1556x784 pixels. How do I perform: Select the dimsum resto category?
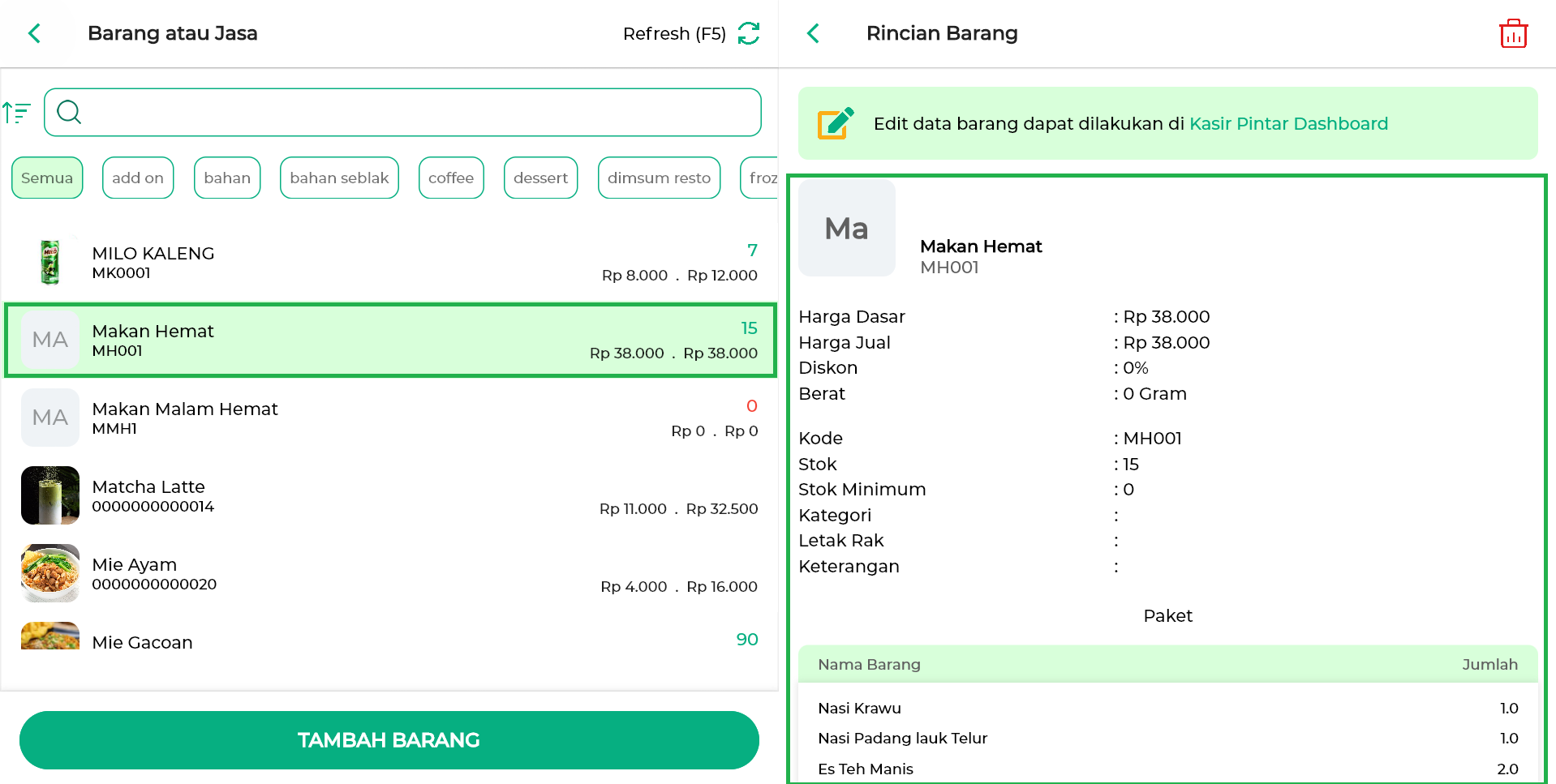(x=658, y=178)
